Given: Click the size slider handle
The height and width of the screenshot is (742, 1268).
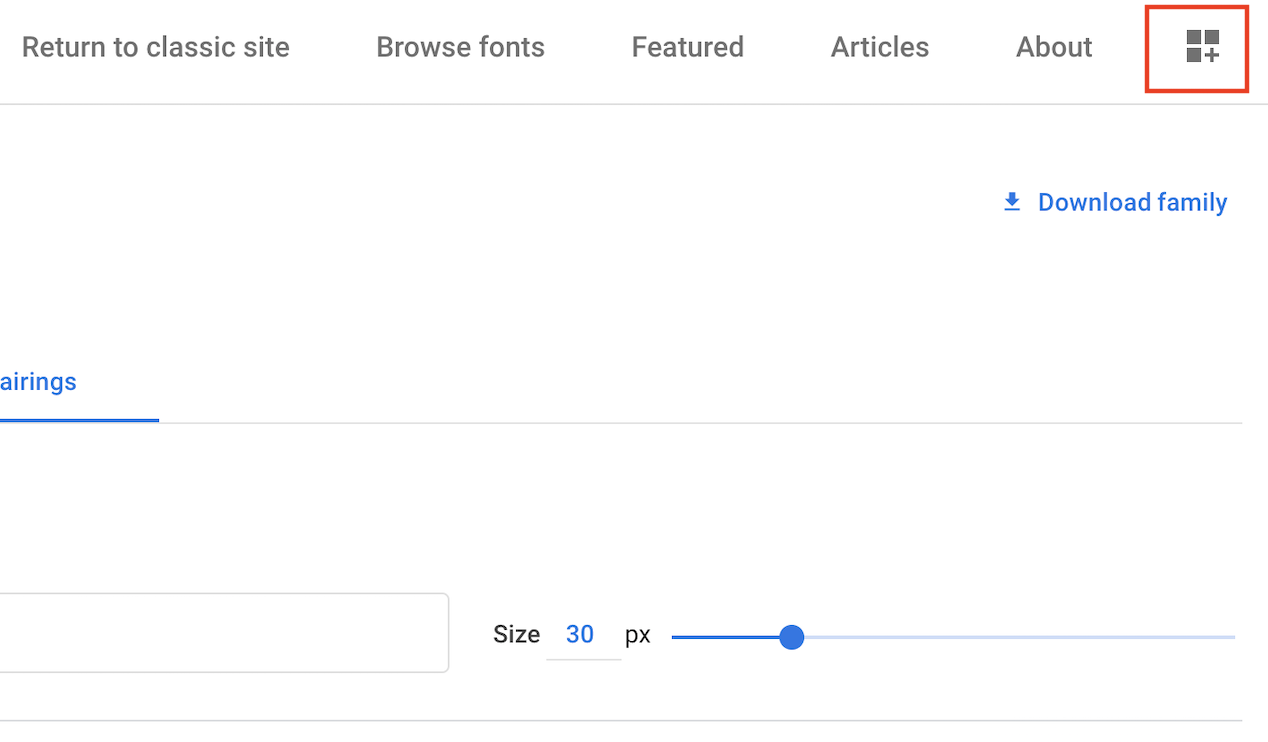Looking at the screenshot, I should coord(791,637).
